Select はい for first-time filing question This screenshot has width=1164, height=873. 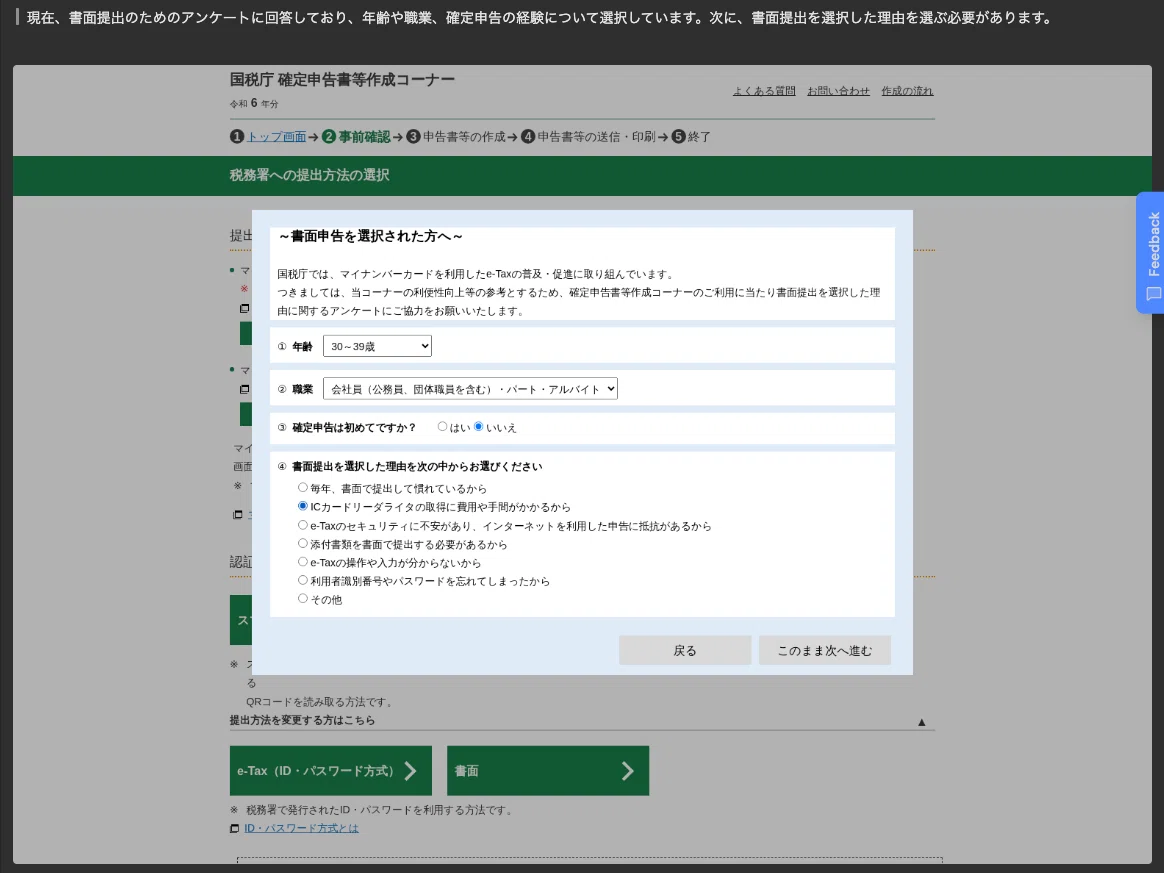(442, 427)
